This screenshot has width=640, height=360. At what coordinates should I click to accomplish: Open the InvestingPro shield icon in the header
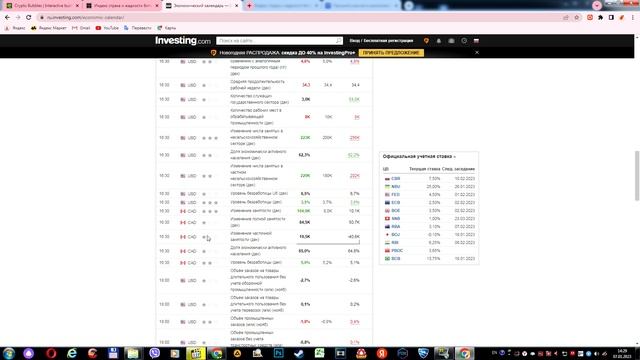click(x=426, y=41)
